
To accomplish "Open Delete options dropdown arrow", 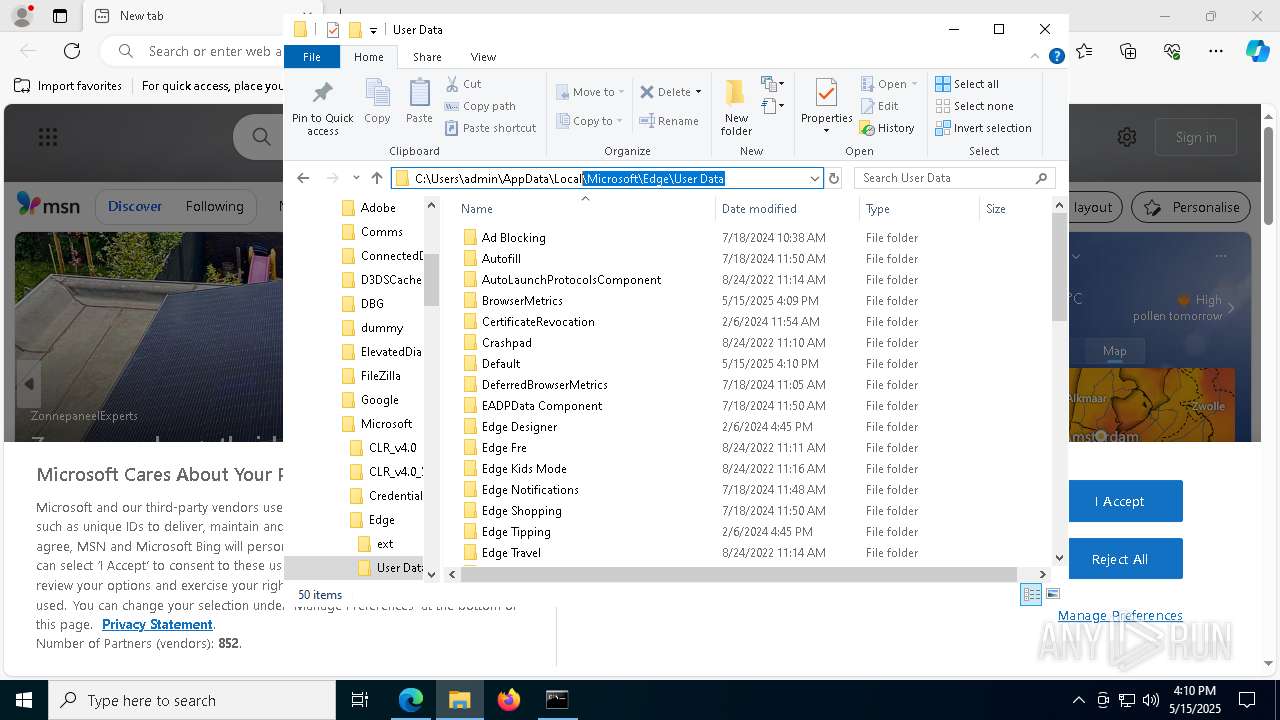I will click(698, 92).
